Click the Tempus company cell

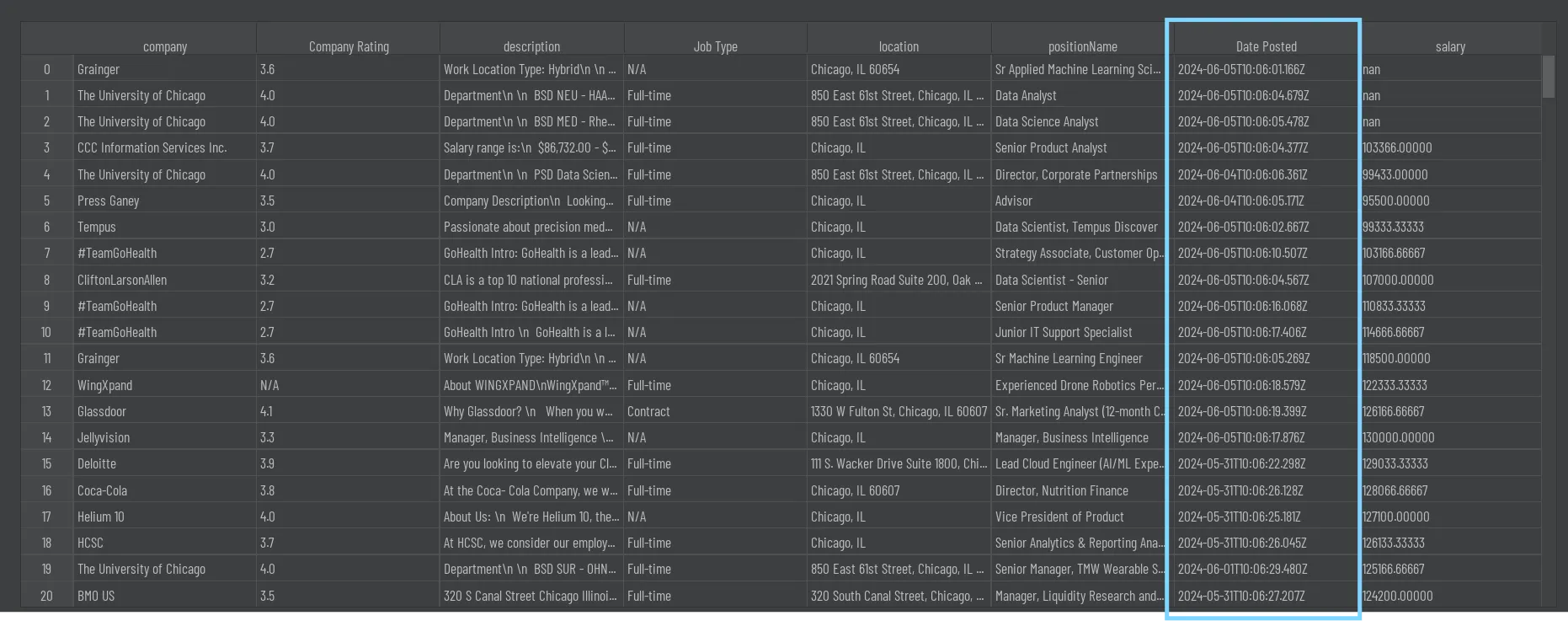(x=165, y=227)
